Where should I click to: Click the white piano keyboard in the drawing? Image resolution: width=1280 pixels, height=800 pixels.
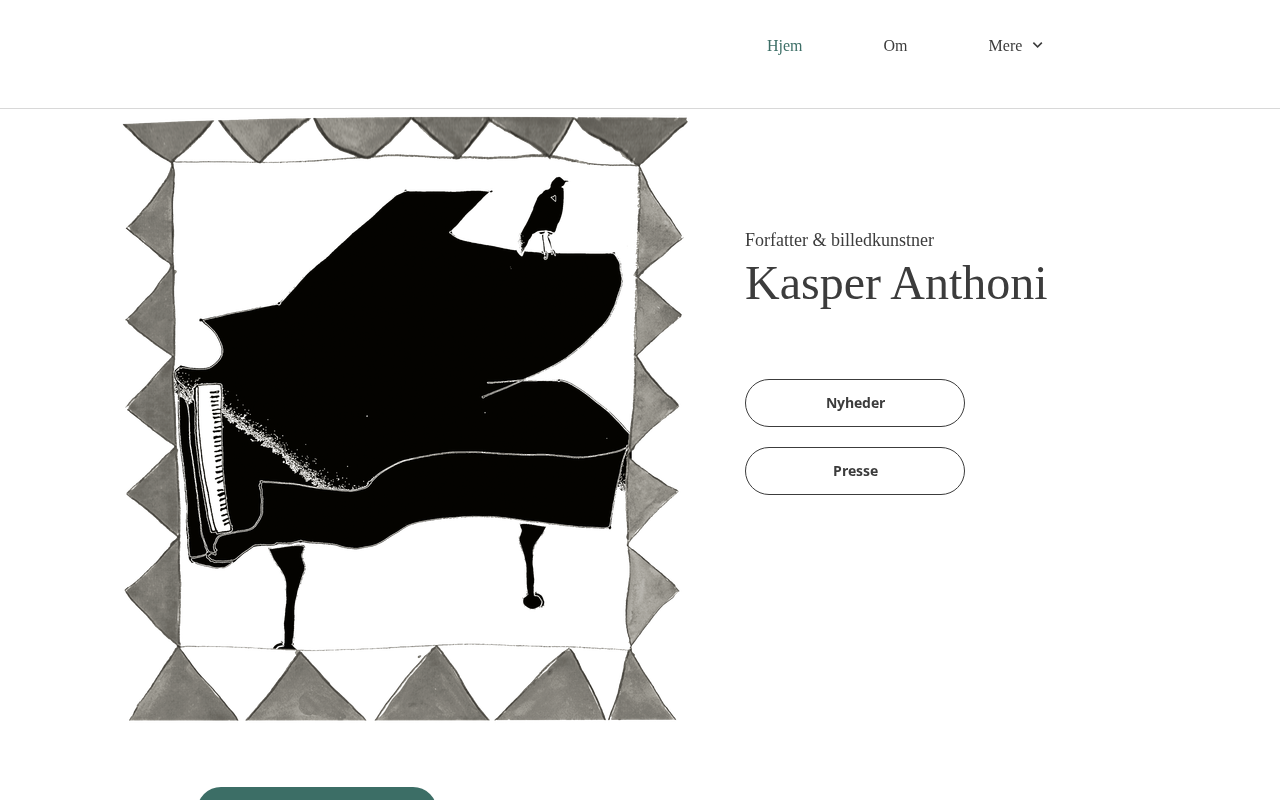pyautogui.click(x=212, y=458)
